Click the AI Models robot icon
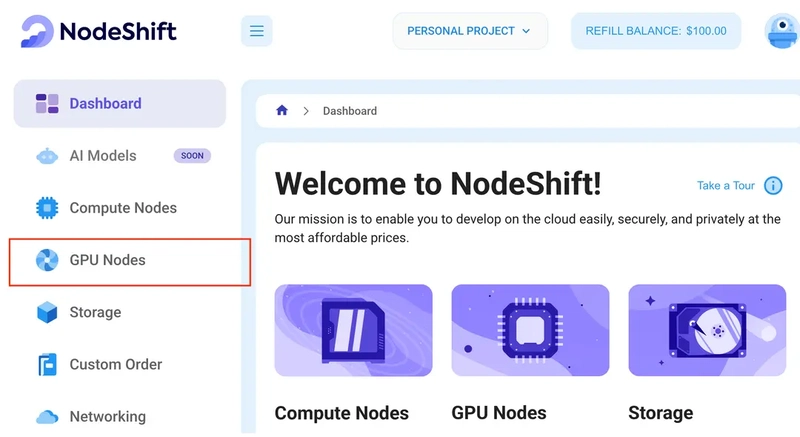This screenshot has height=437, width=800. (47, 156)
